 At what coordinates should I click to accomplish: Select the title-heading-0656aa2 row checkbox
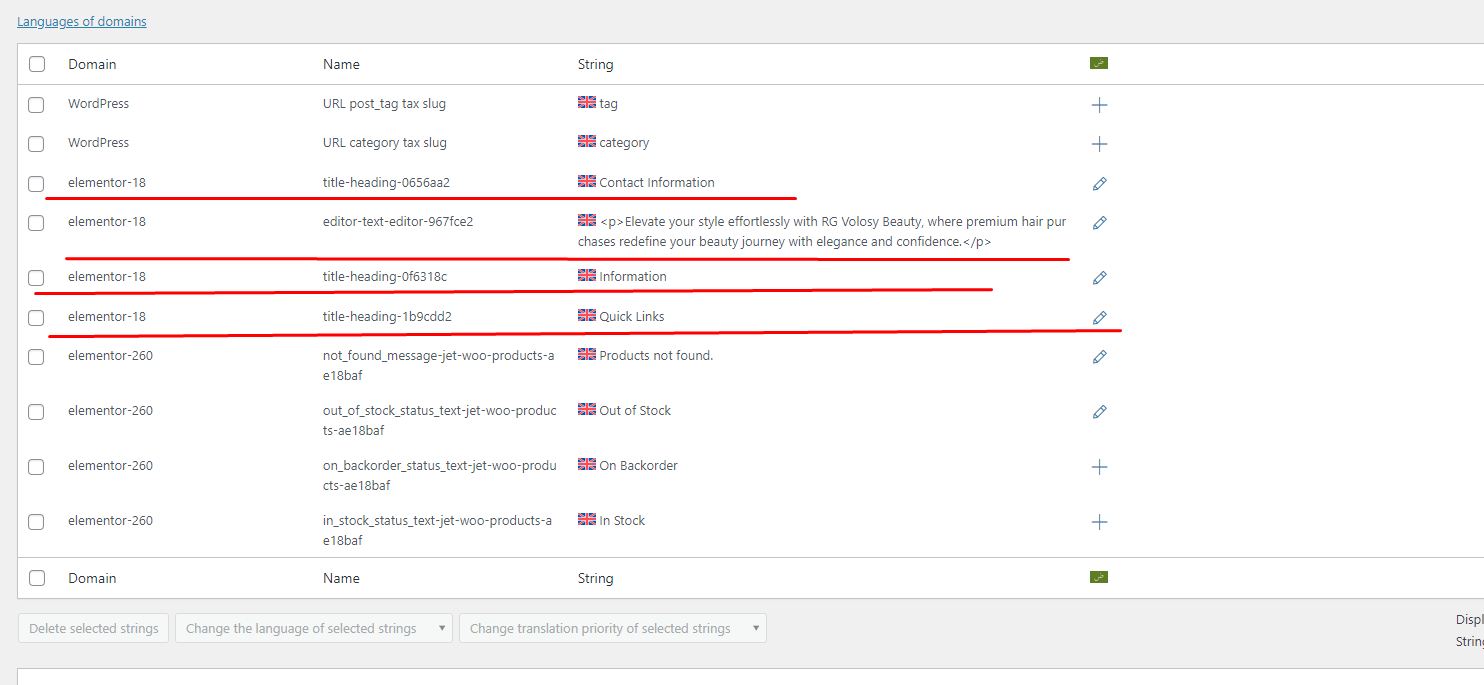tap(36, 184)
